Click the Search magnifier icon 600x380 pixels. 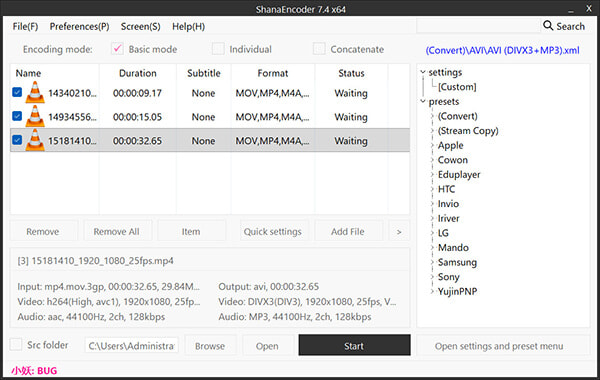pyautogui.click(x=548, y=26)
